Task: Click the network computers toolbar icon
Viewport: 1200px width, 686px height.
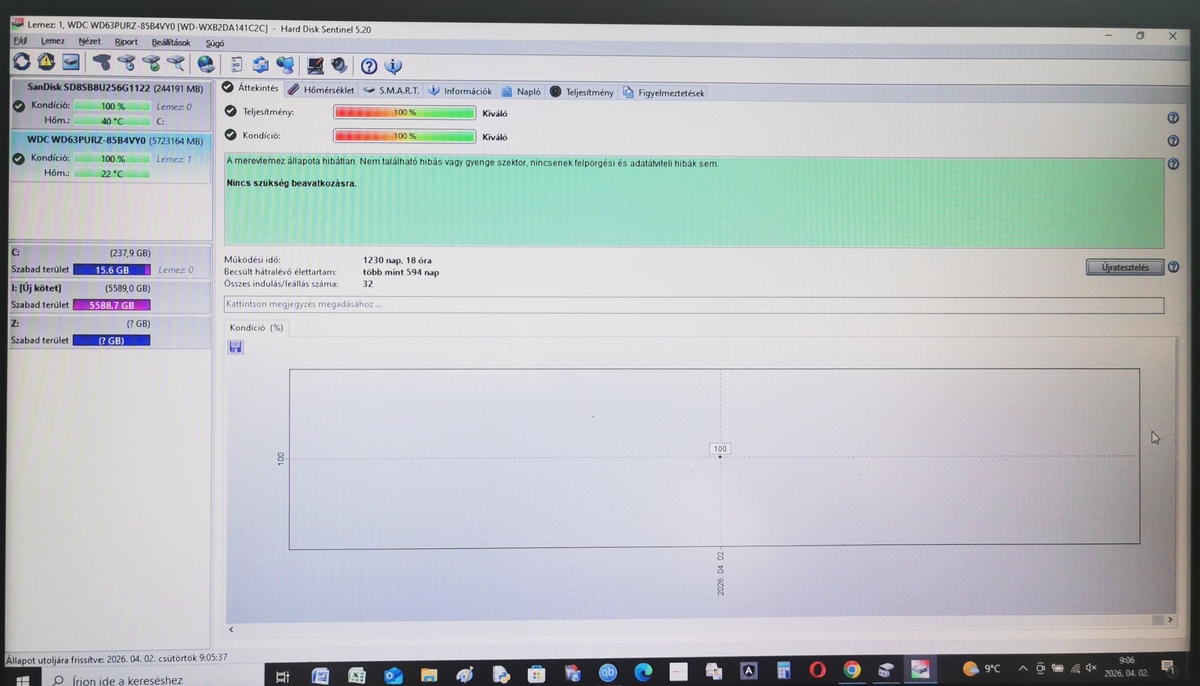Action: (x=286, y=65)
